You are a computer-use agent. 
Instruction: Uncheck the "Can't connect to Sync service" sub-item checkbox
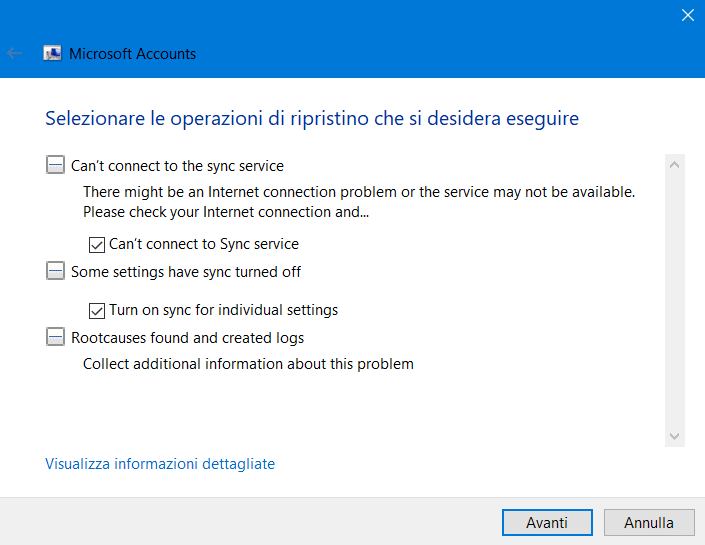(97, 244)
